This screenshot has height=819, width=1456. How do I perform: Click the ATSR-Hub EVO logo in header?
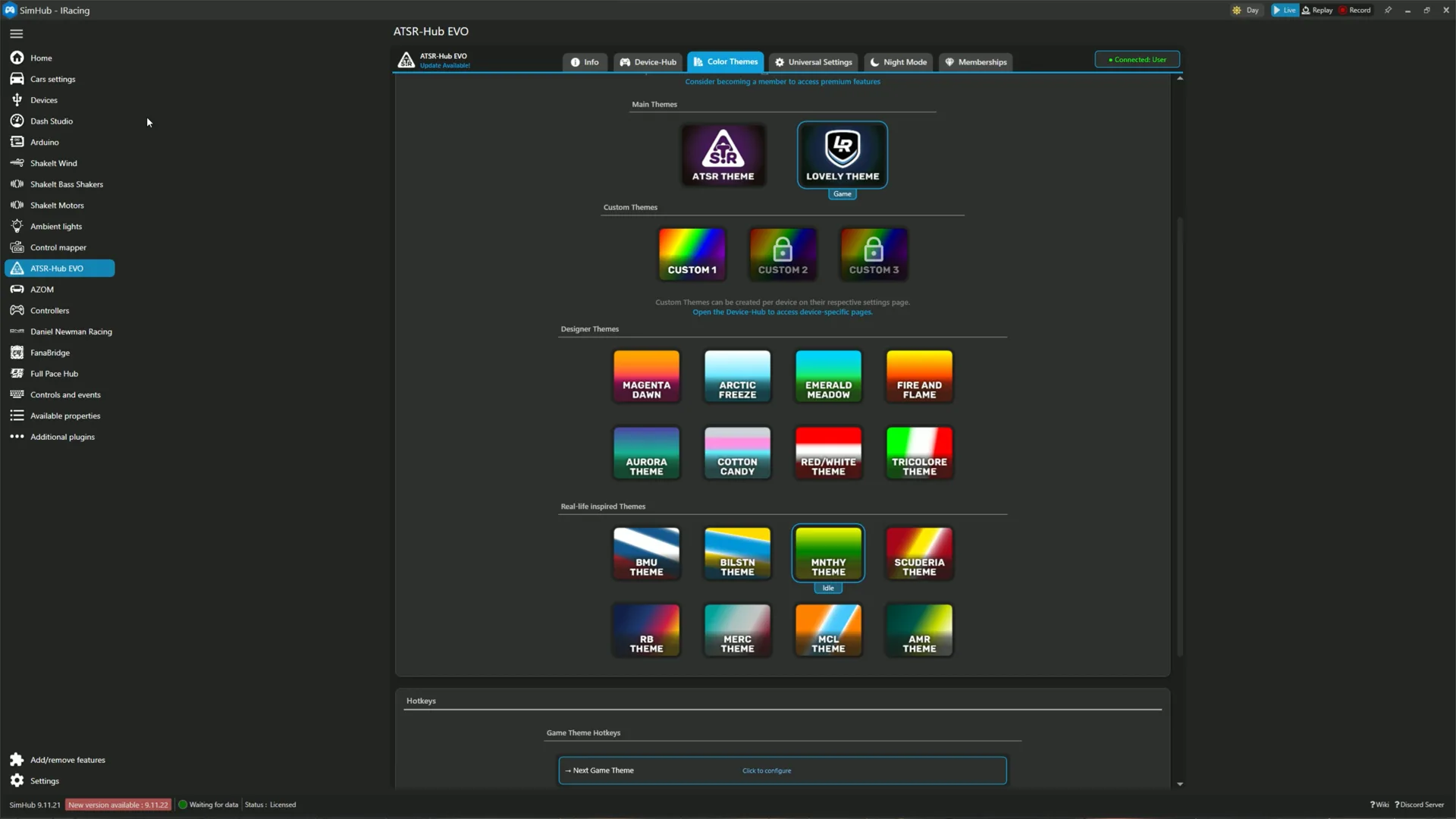click(x=406, y=60)
